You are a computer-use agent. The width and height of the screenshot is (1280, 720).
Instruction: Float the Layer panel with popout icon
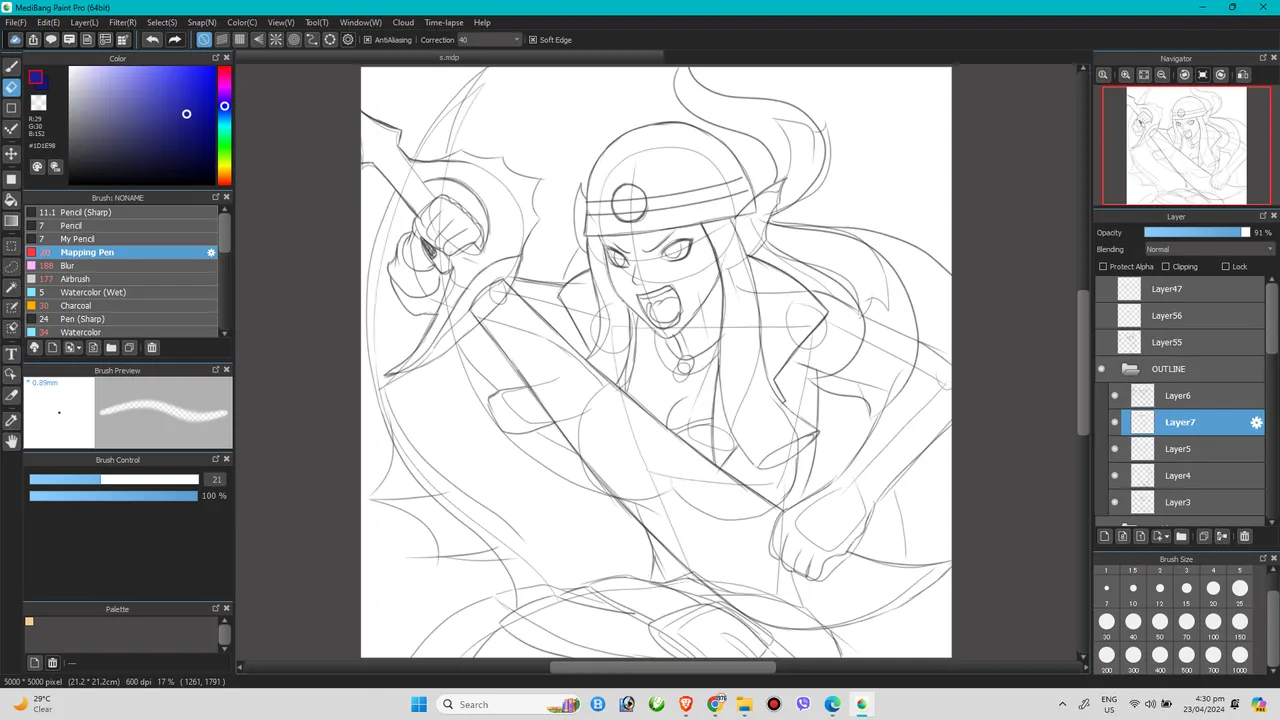point(1264,216)
